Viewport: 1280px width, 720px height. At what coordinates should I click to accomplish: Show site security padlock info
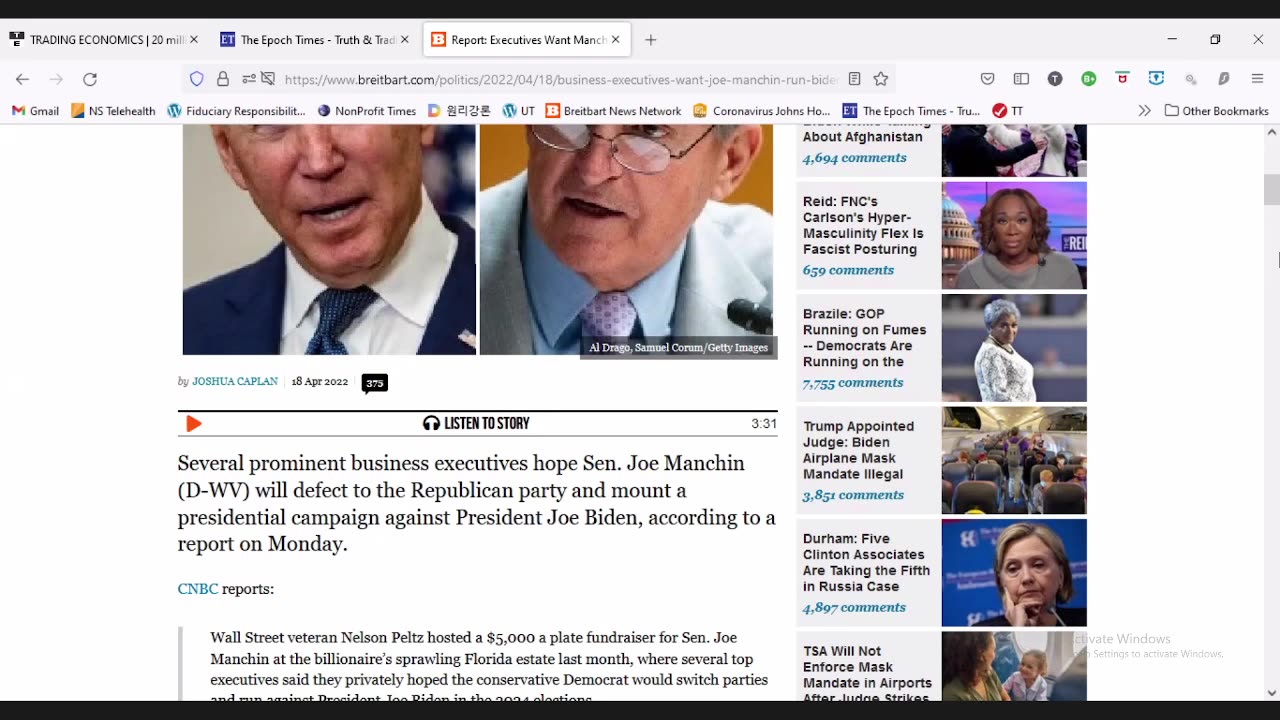(223, 79)
